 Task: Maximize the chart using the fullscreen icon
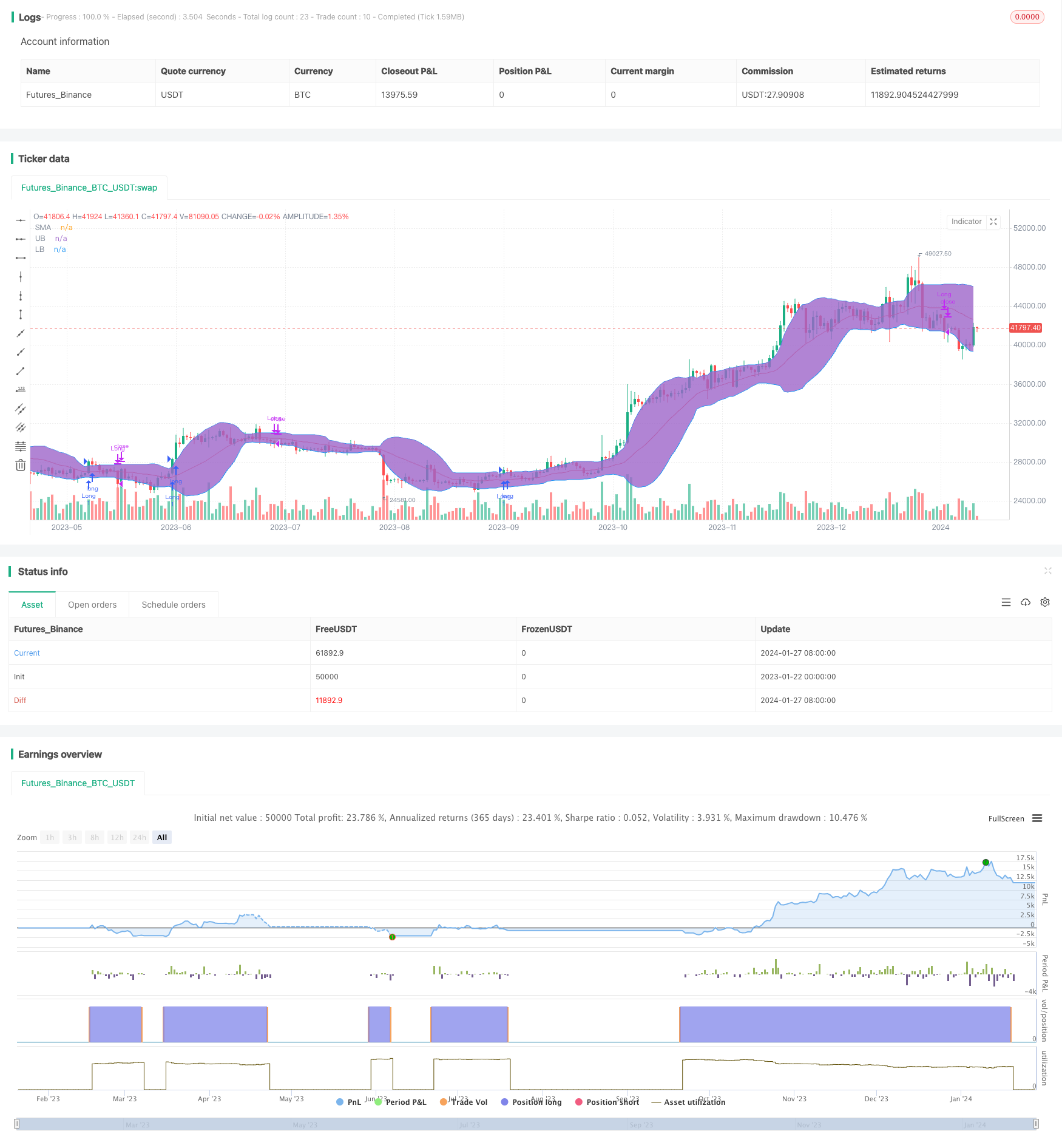[x=993, y=222]
